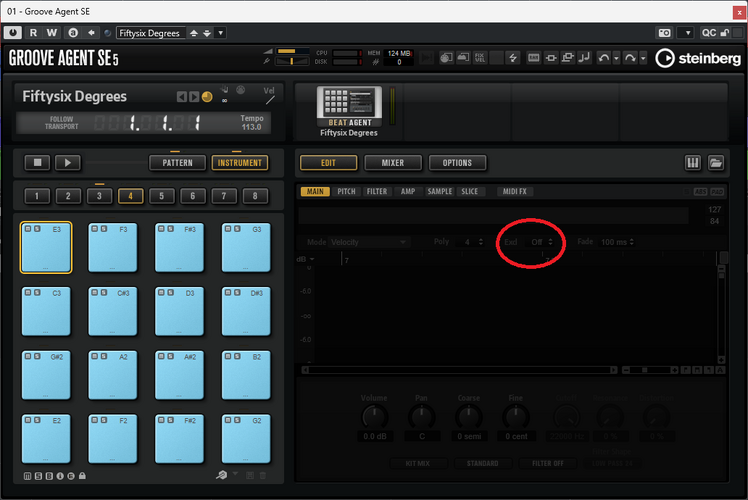Viewport: 748px width, 500px height.
Task: Switch to the Amp tab
Action: pyautogui.click(x=408, y=191)
